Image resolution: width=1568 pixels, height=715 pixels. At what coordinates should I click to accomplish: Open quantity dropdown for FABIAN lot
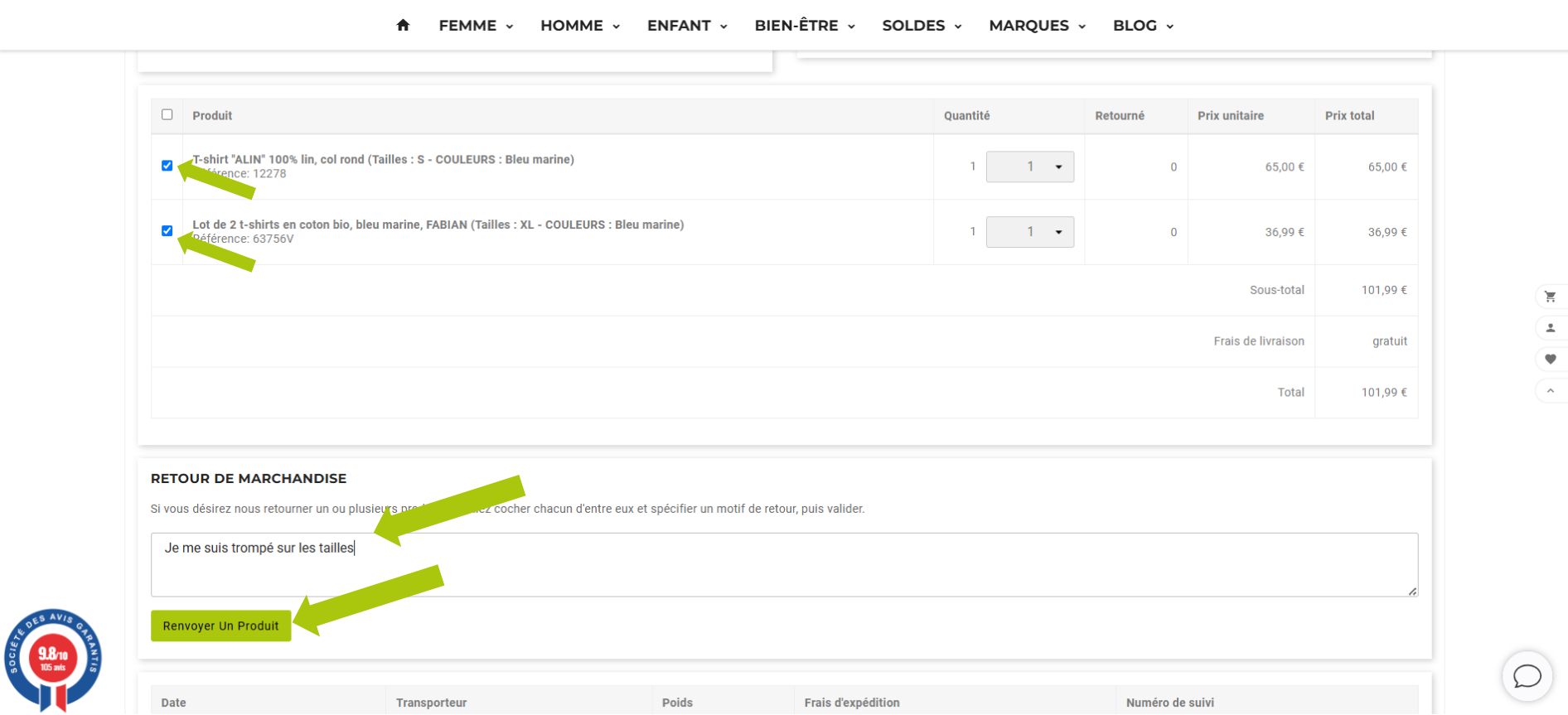pyautogui.click(x=1030, y=232)
